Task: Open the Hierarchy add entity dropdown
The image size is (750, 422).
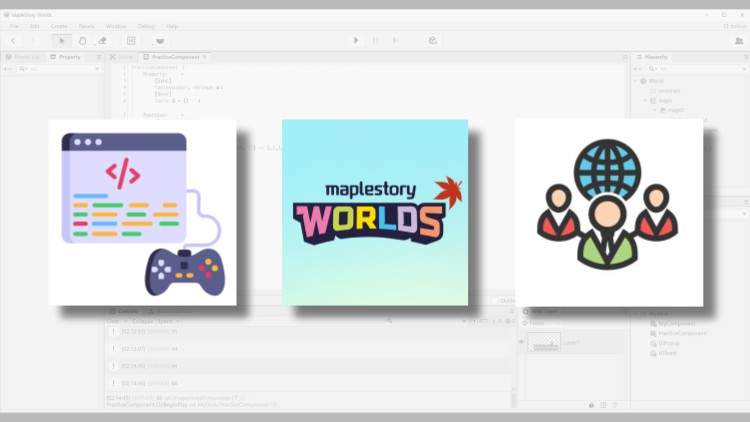Action: 638,69
